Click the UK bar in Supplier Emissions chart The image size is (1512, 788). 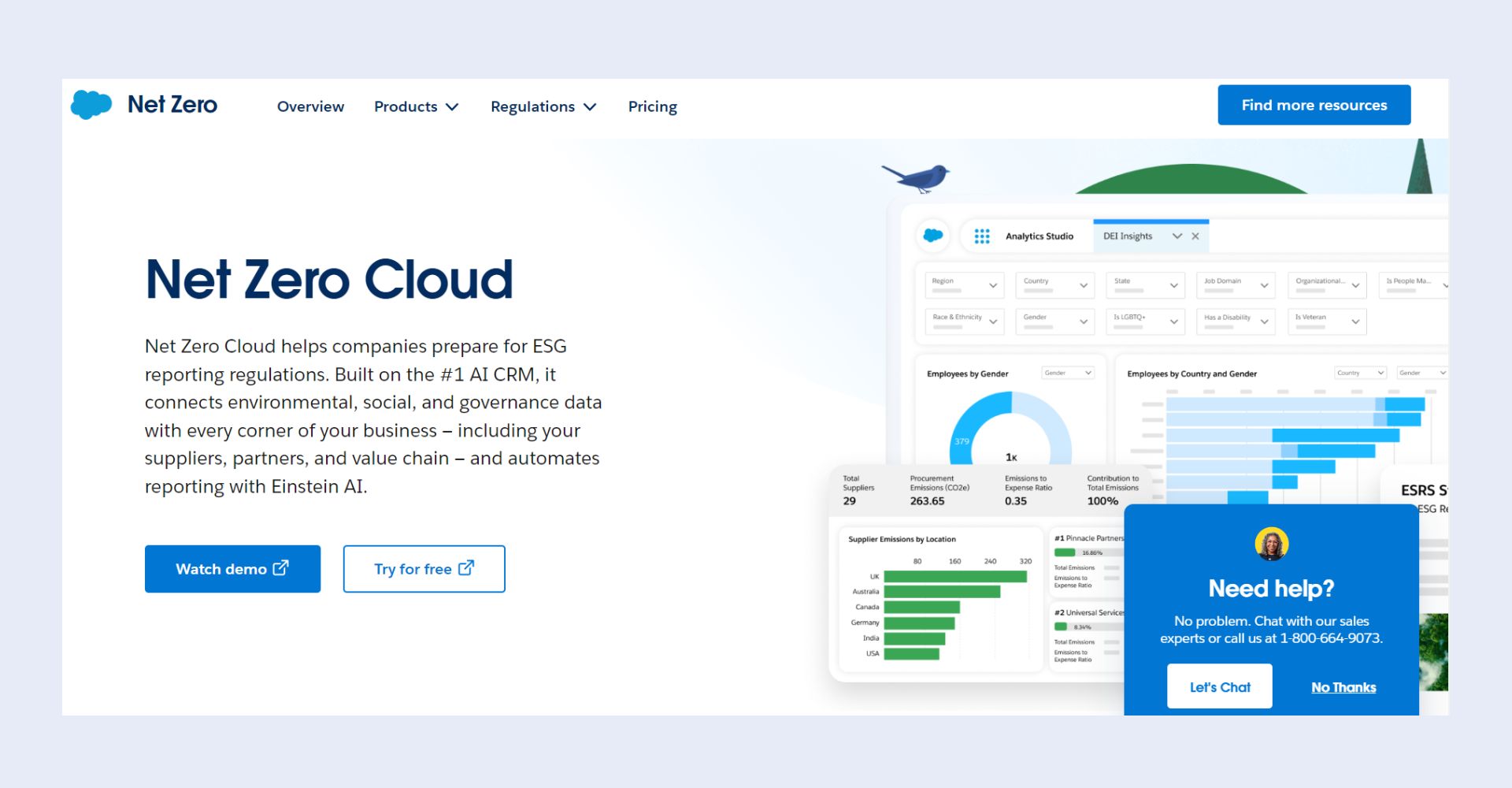(955, 577)
